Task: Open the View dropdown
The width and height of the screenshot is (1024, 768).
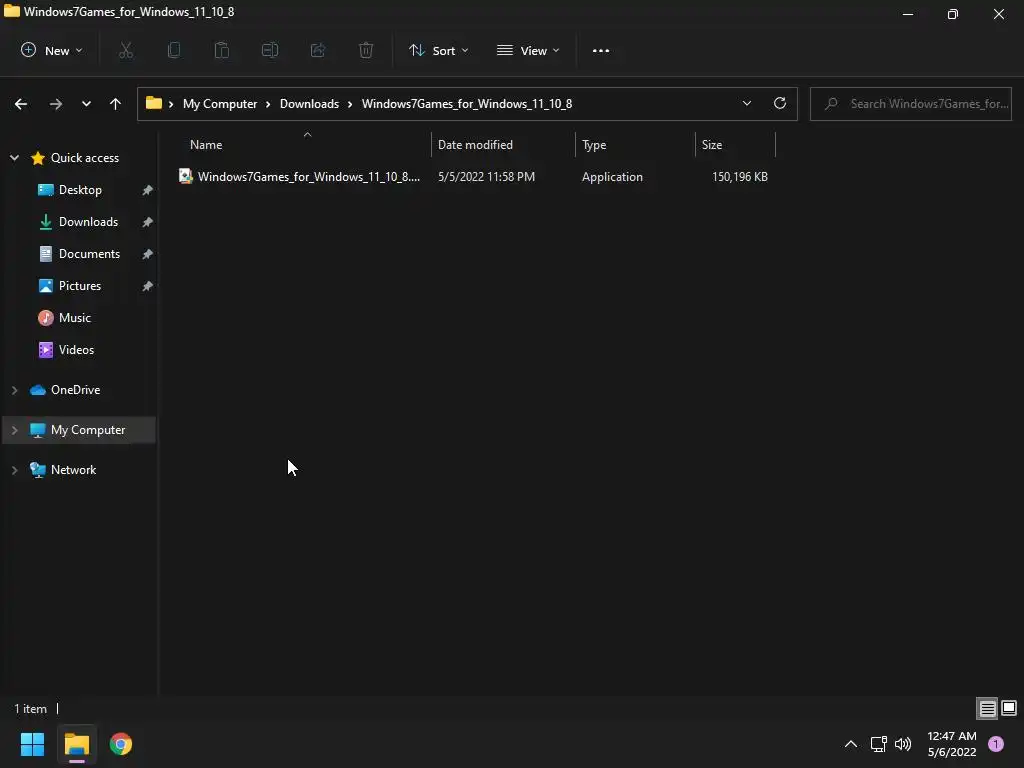Action: 528,50
